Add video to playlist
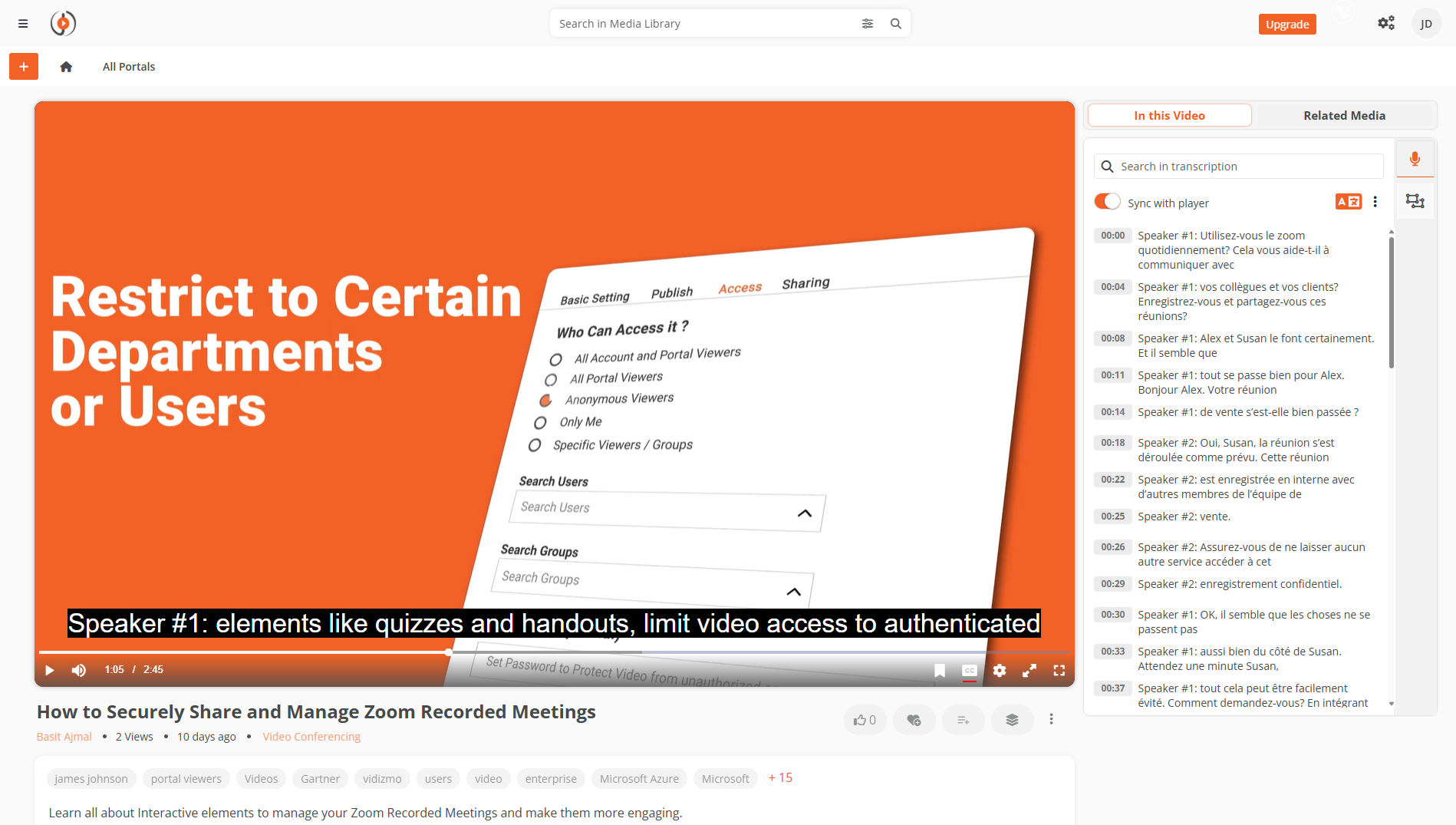The image size is (1456, 825). pyautogui.click(x=963, y=720)
